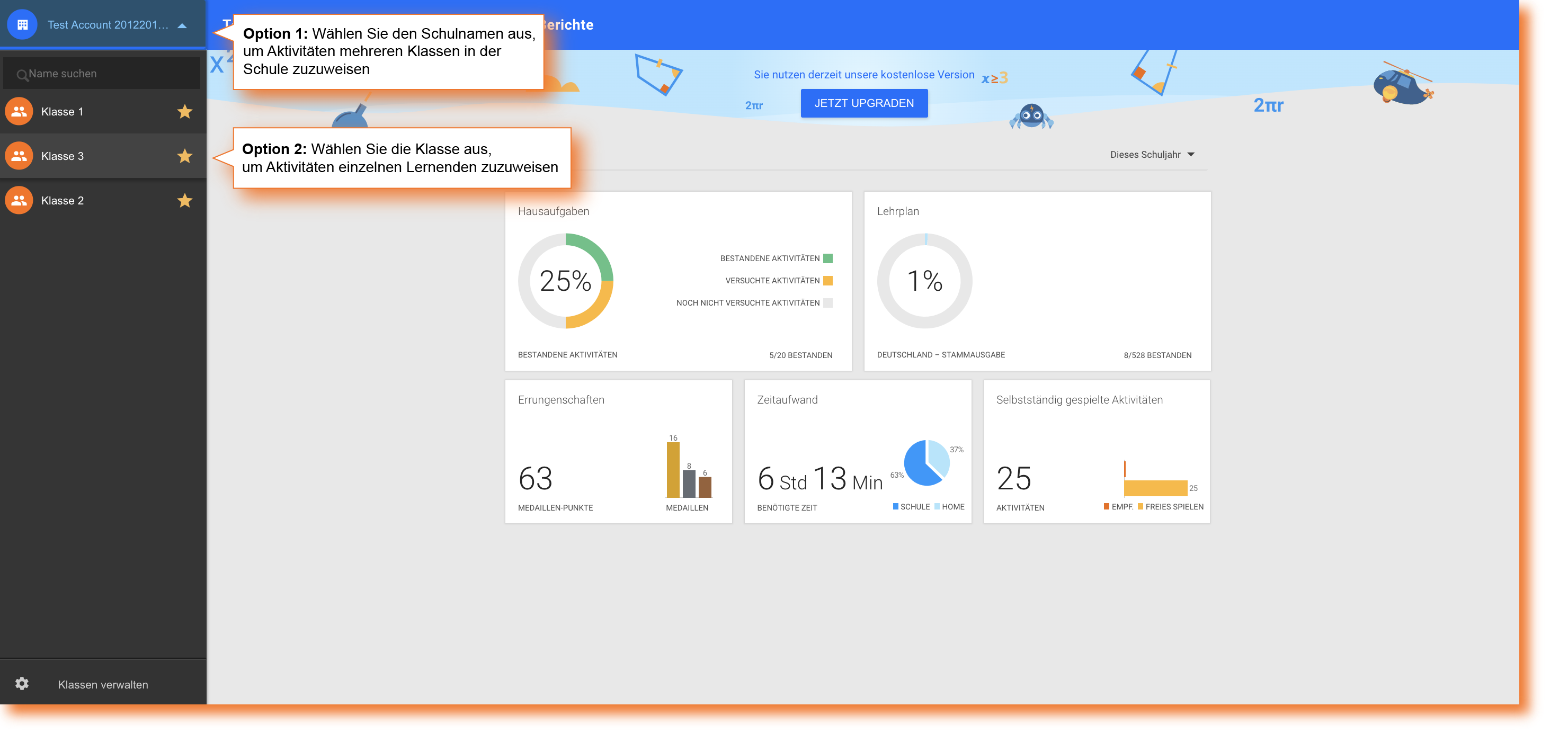Click the SCHULE legend entry
Image resolution: width=1568 pixels, height=751 pixels.
pyautogui.click(x=911, y=506)
